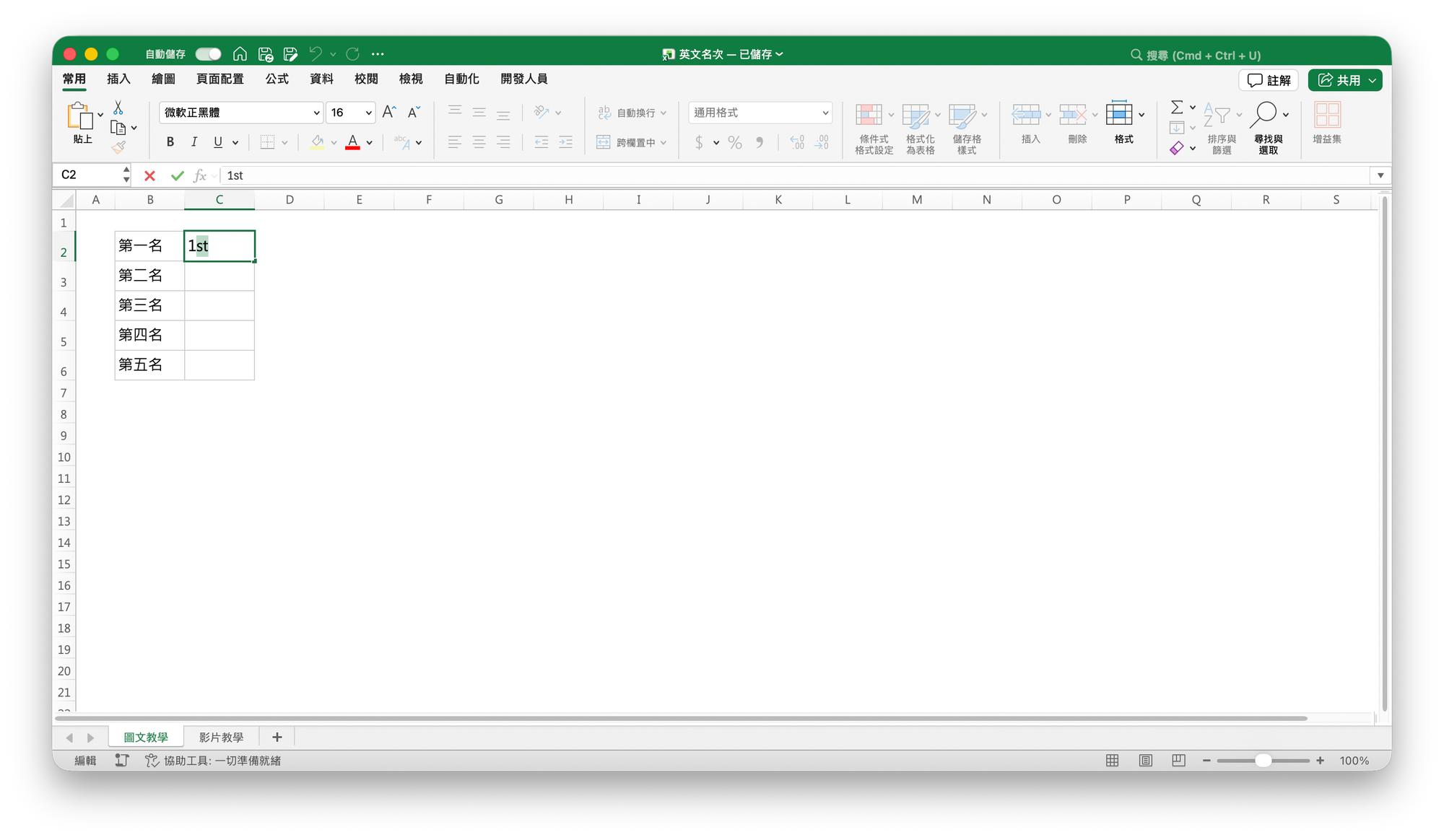Toggle italic formatting
The image size is (1444, 840).
tap(193, 142)
